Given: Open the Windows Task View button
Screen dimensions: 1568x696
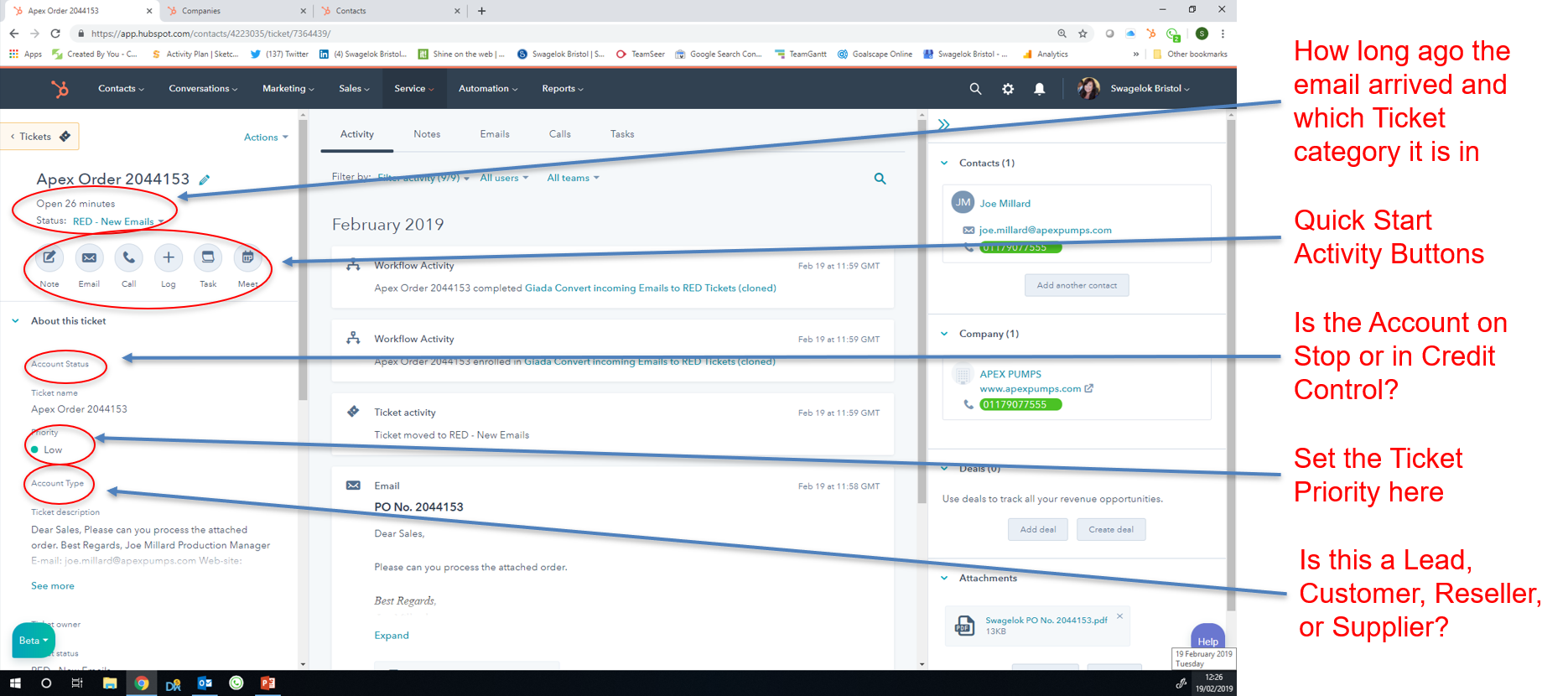Looking at the screenshot, I should click(x=77, y=683).
